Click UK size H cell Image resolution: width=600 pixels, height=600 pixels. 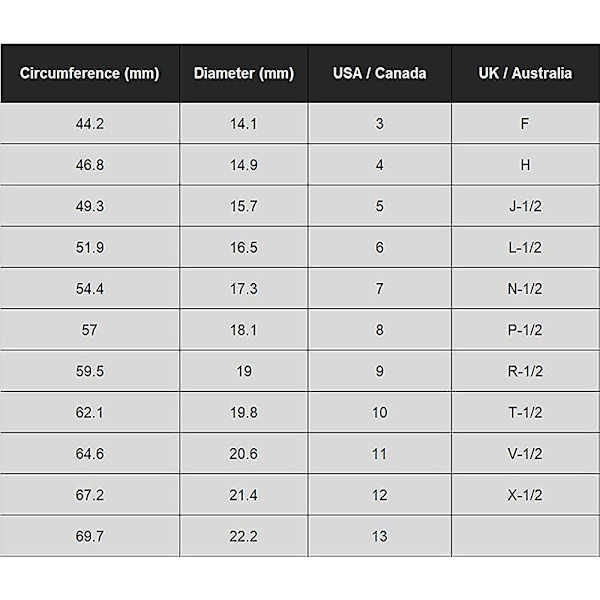[525, 165]
